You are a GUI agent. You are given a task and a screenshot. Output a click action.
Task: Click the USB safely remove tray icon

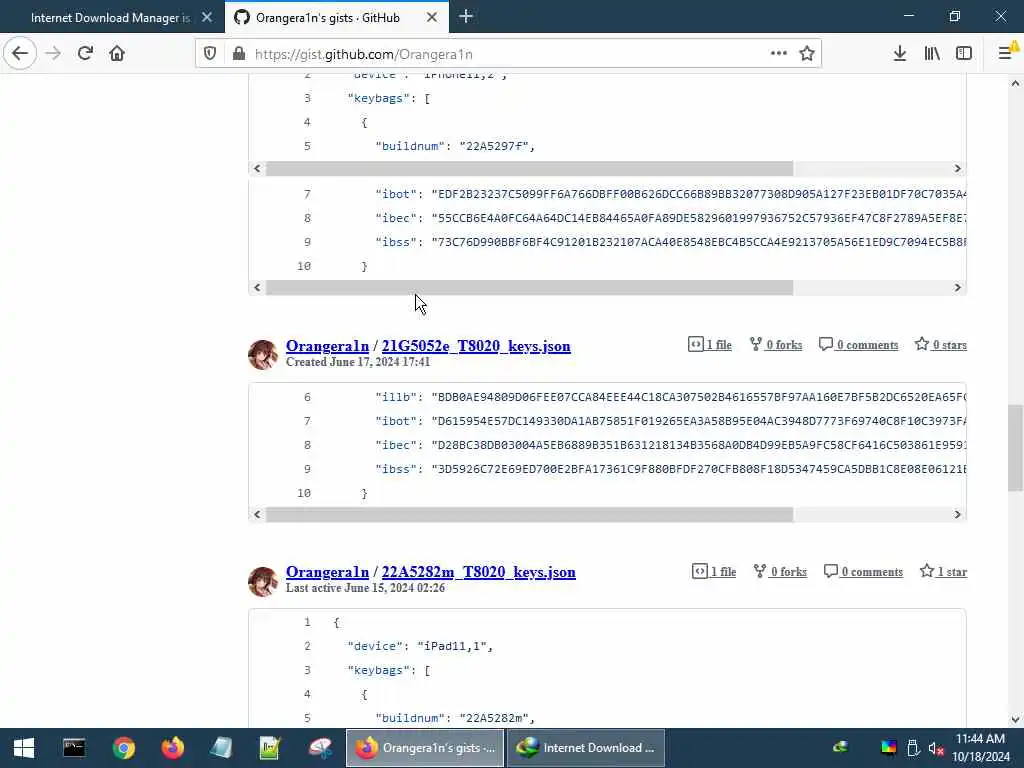tap(913, 748)
